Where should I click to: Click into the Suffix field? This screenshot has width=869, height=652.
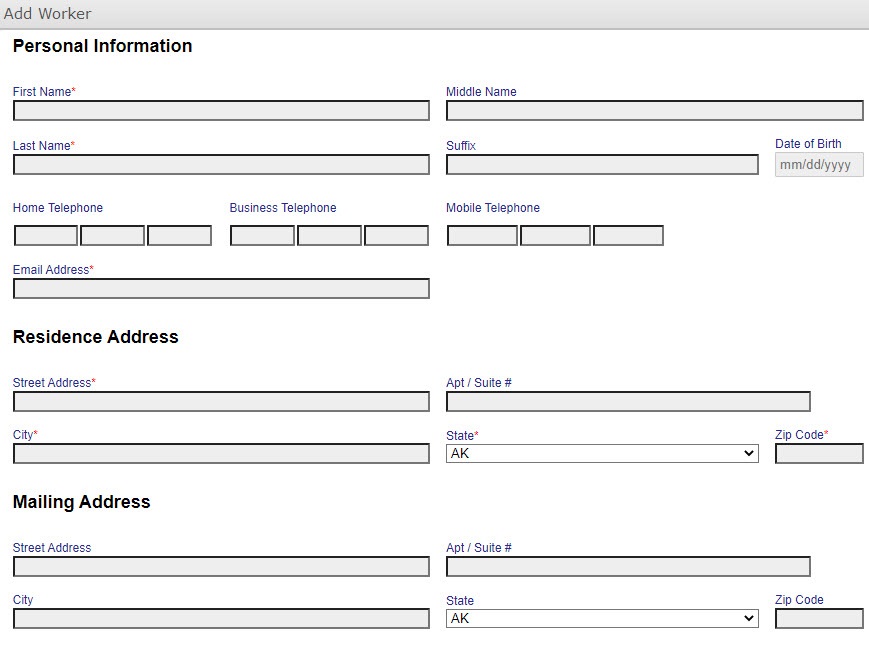[602, 165]
